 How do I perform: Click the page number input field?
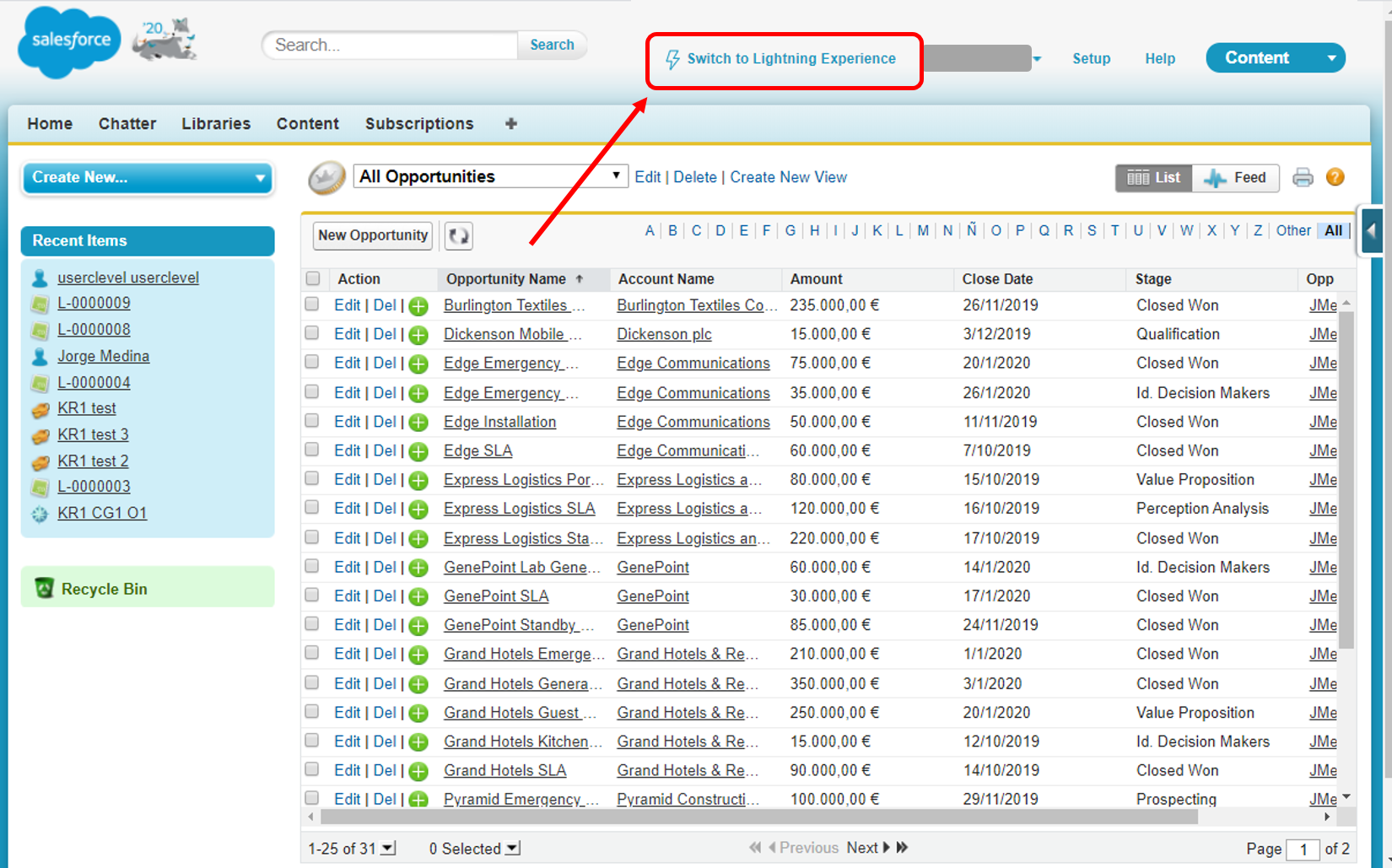click(x=1303, y=849)
